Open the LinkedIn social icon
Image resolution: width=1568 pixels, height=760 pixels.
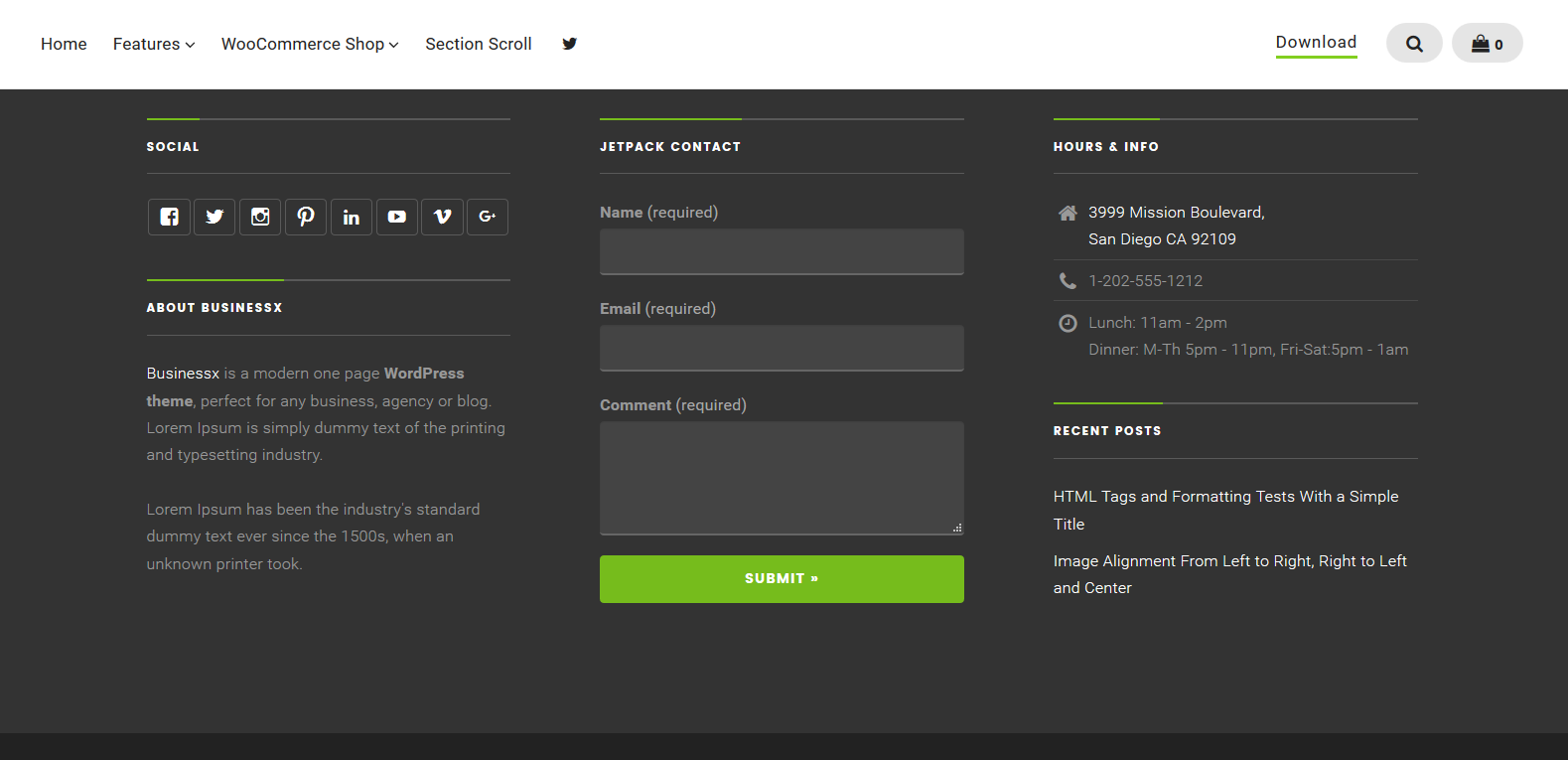pos(352,217)
